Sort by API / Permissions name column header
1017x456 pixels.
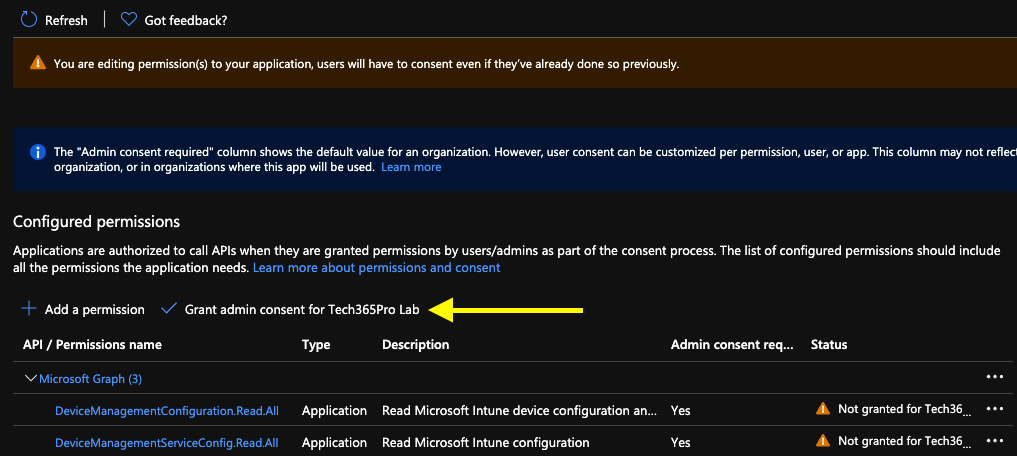(92, 344)
